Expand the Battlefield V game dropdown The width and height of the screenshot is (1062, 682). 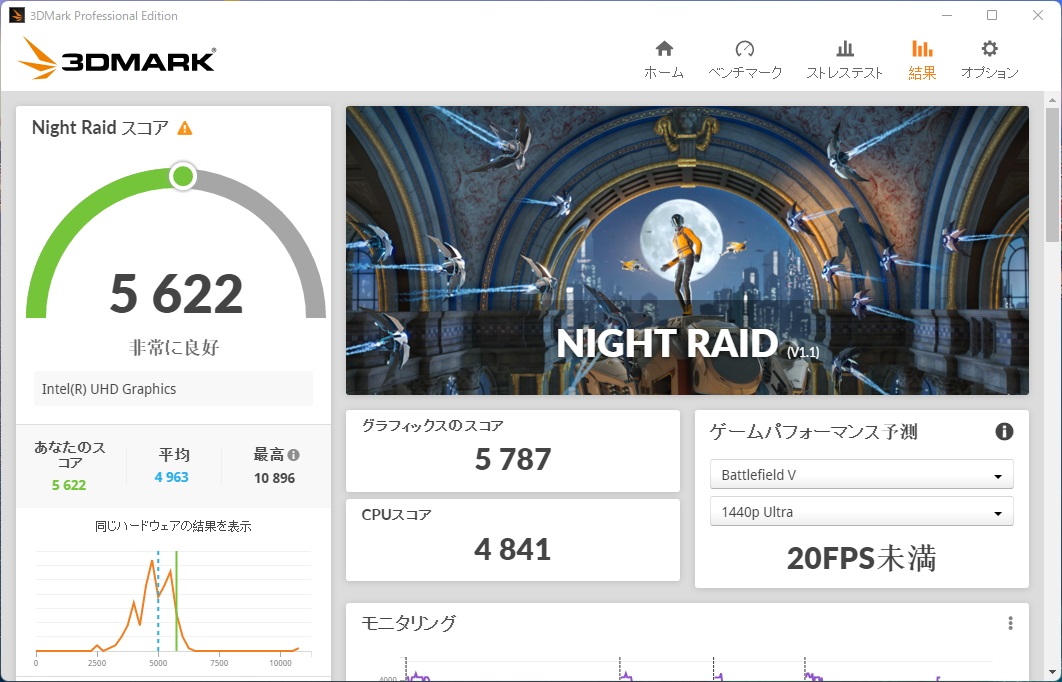pyautogui.click(x=862, y=475)
